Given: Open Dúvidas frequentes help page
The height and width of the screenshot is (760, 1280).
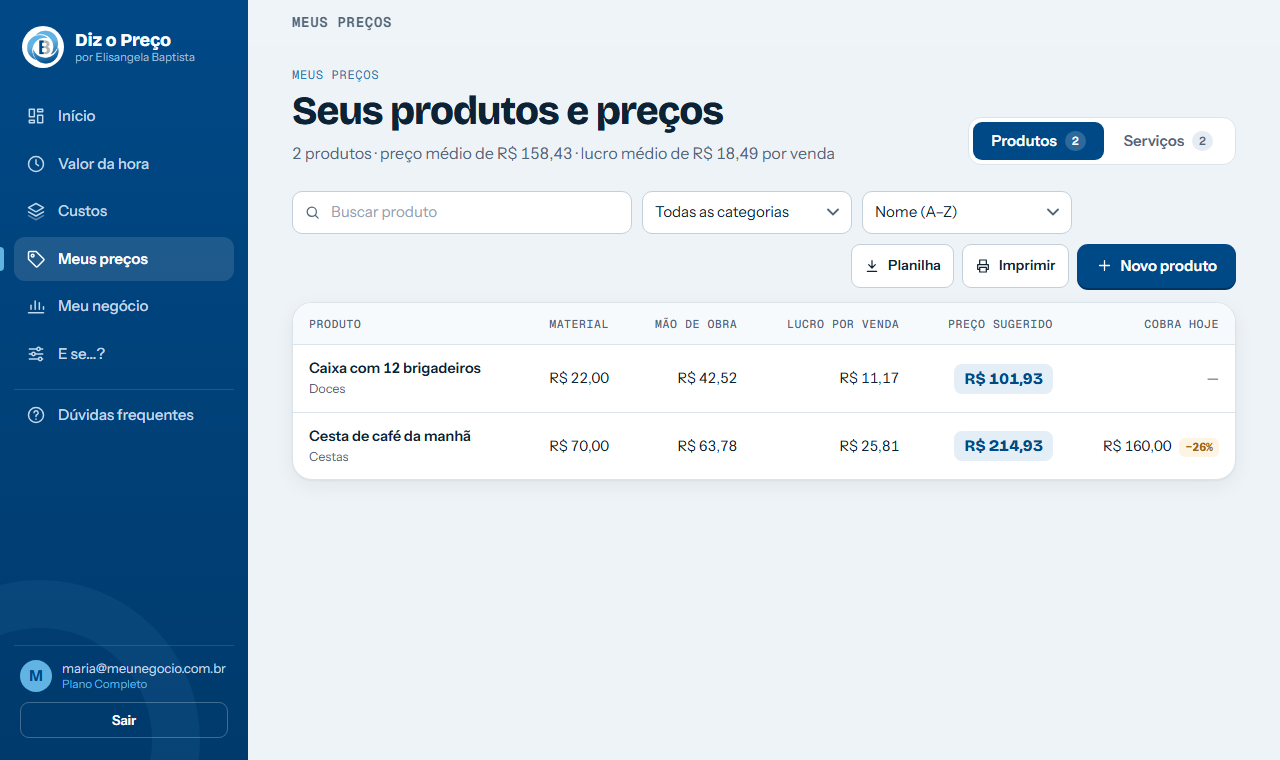Looking at the screenshot, I should point(124,415).
